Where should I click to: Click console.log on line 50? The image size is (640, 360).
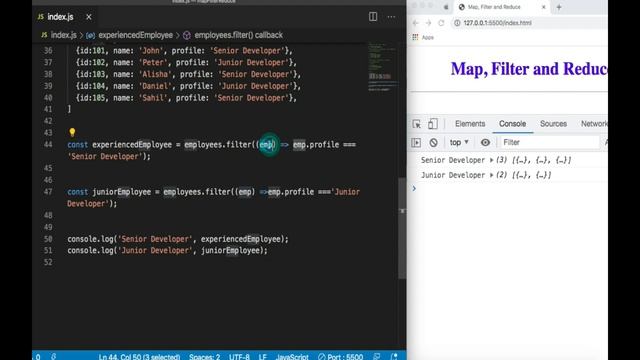(90, 239)
